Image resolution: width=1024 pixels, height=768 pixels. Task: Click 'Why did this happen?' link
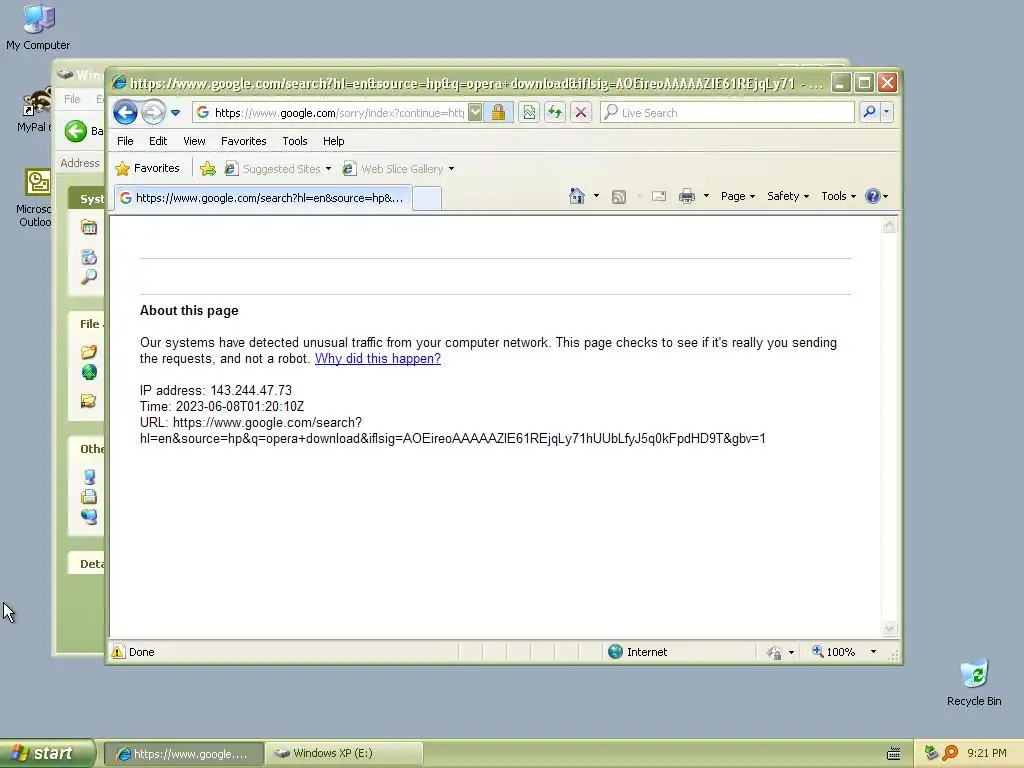(x=377, y=359)
